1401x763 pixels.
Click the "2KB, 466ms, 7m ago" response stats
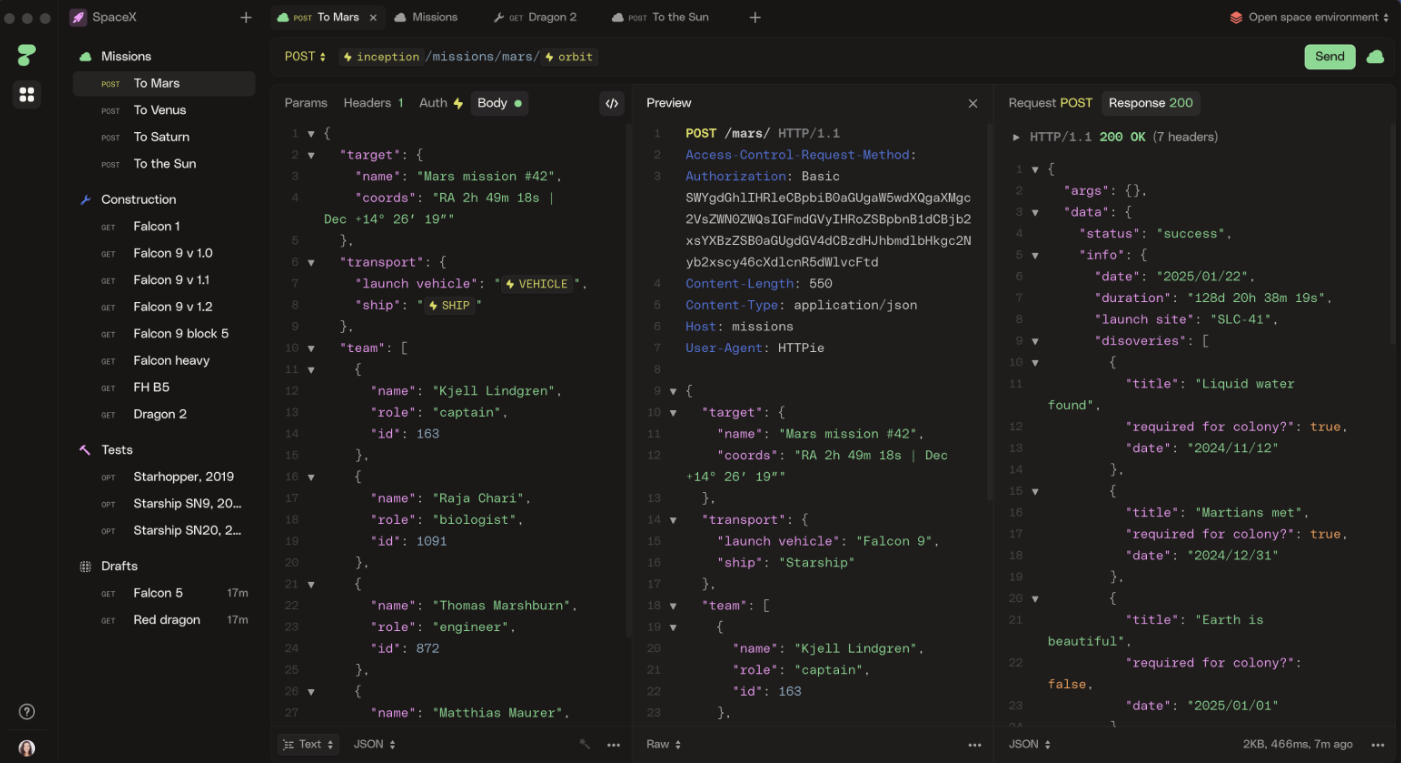pyautogui.click(x=1298, y=745)
